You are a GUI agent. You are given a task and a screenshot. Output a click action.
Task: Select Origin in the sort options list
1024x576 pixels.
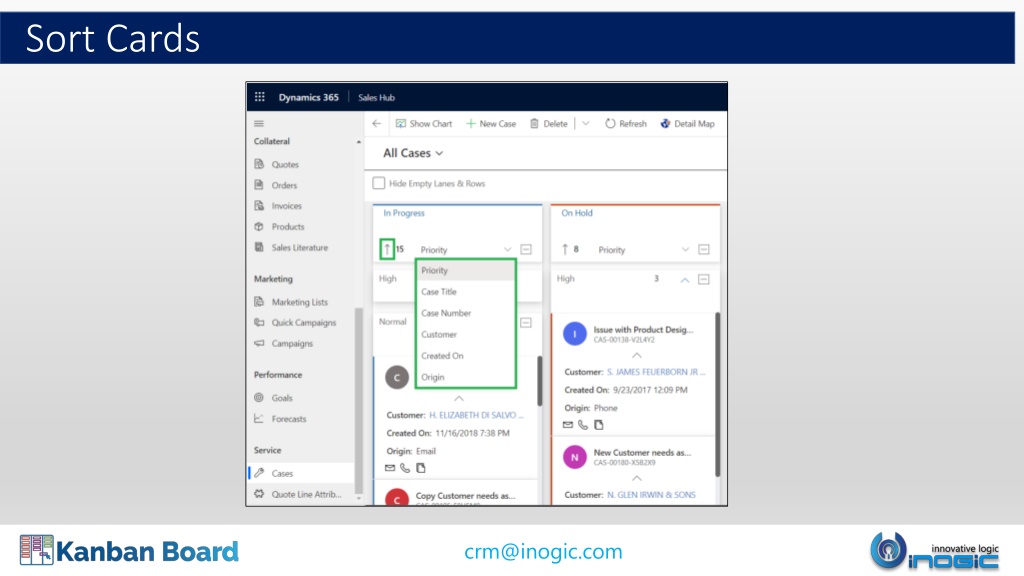coord(465,377)
